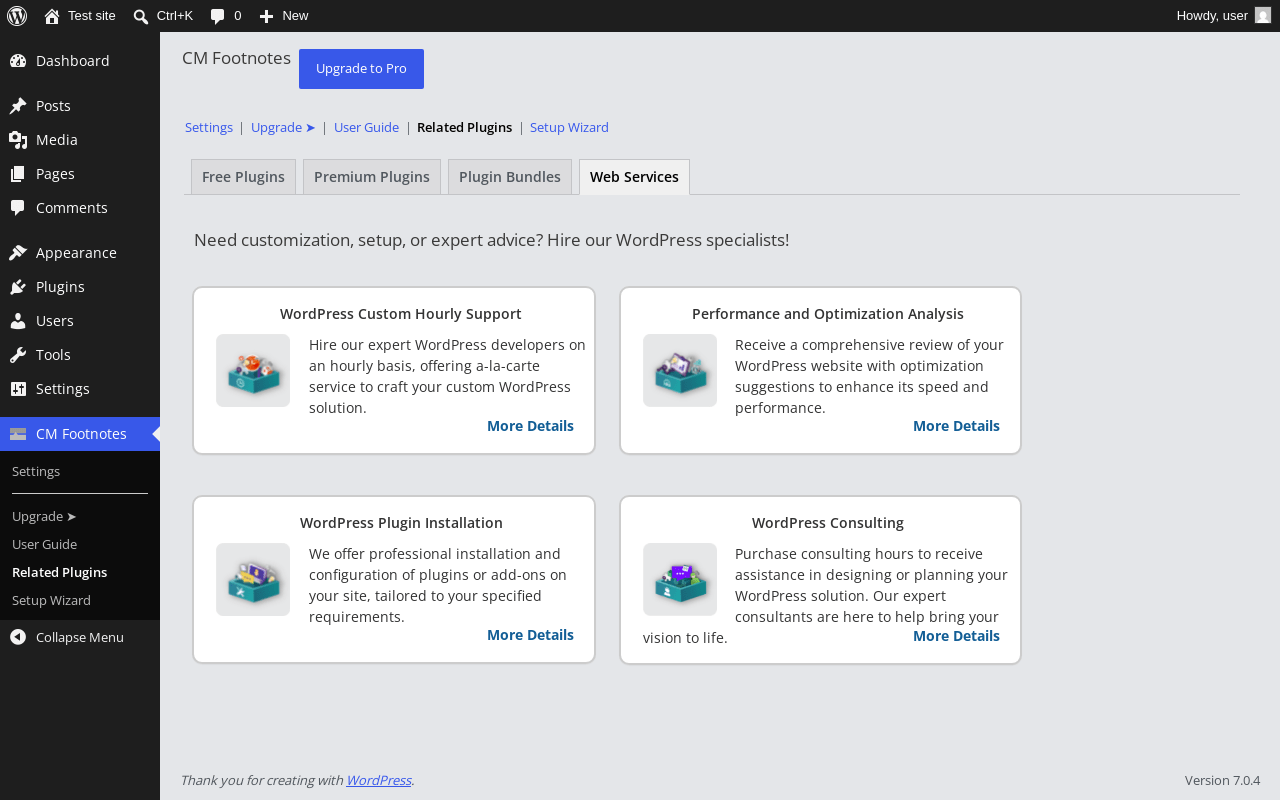Click the WordPress Consulting card title
The width and height of the screenshot is (1280, 800).
click(x=828, y=523)
